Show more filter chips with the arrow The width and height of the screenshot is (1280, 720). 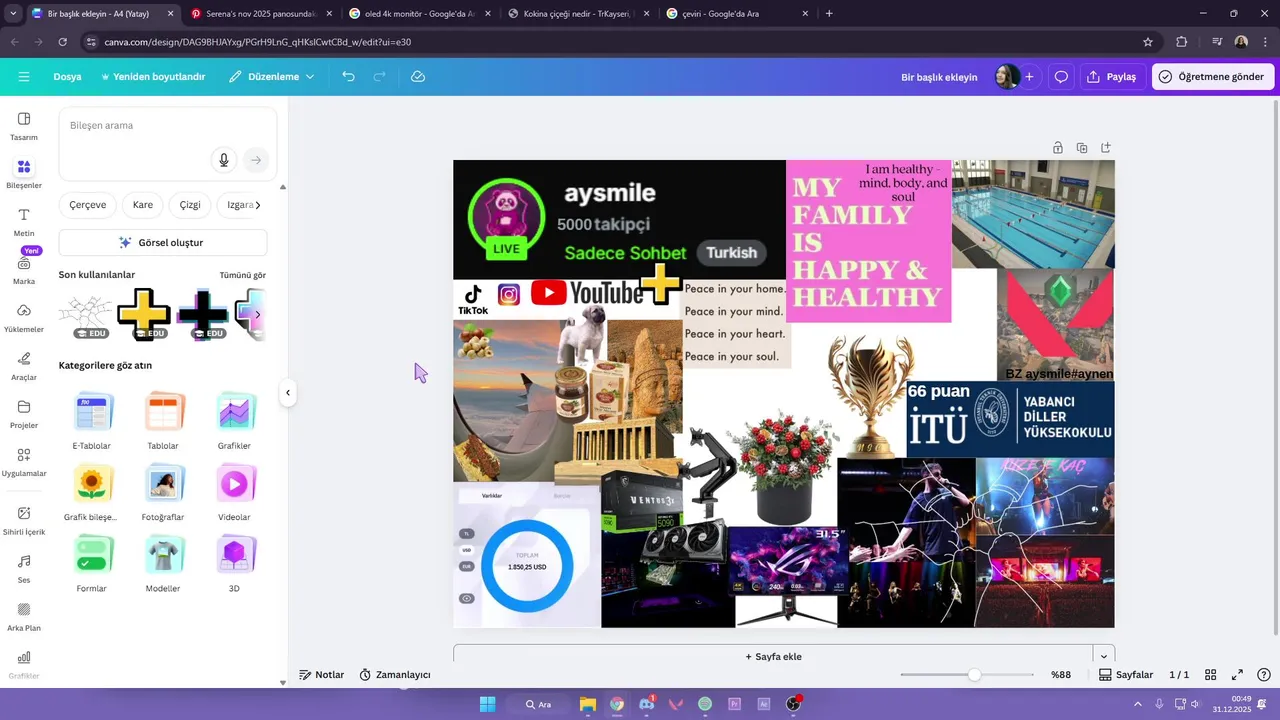click(x=258, y=205)
